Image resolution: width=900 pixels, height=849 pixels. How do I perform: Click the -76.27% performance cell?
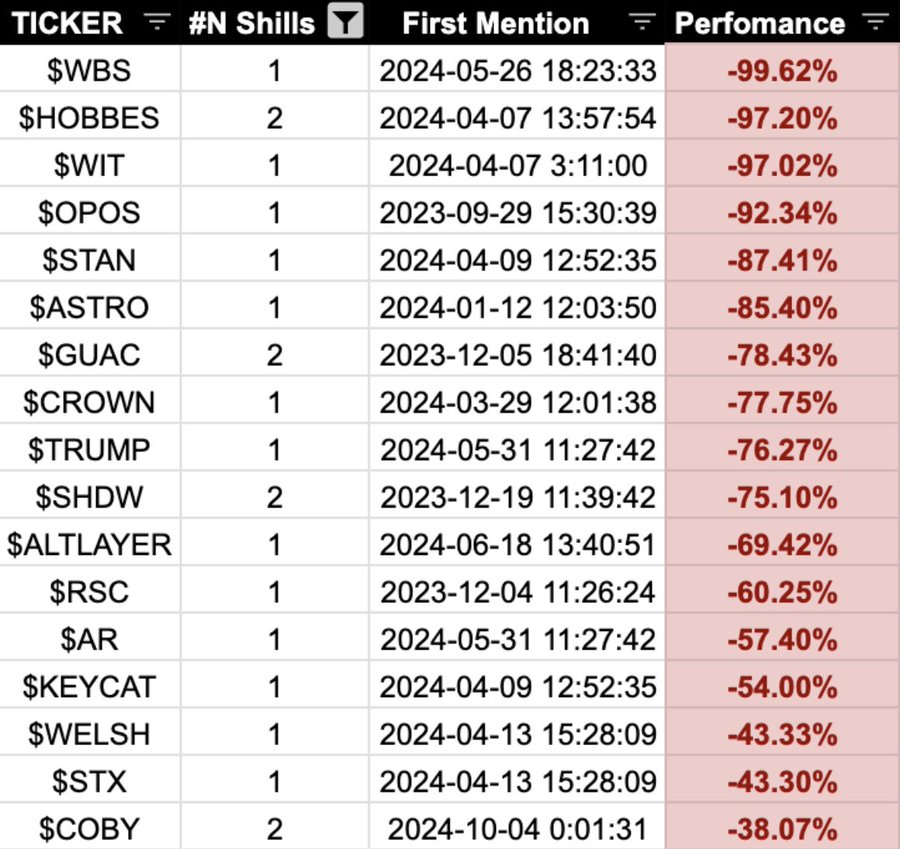click(782, 450)
